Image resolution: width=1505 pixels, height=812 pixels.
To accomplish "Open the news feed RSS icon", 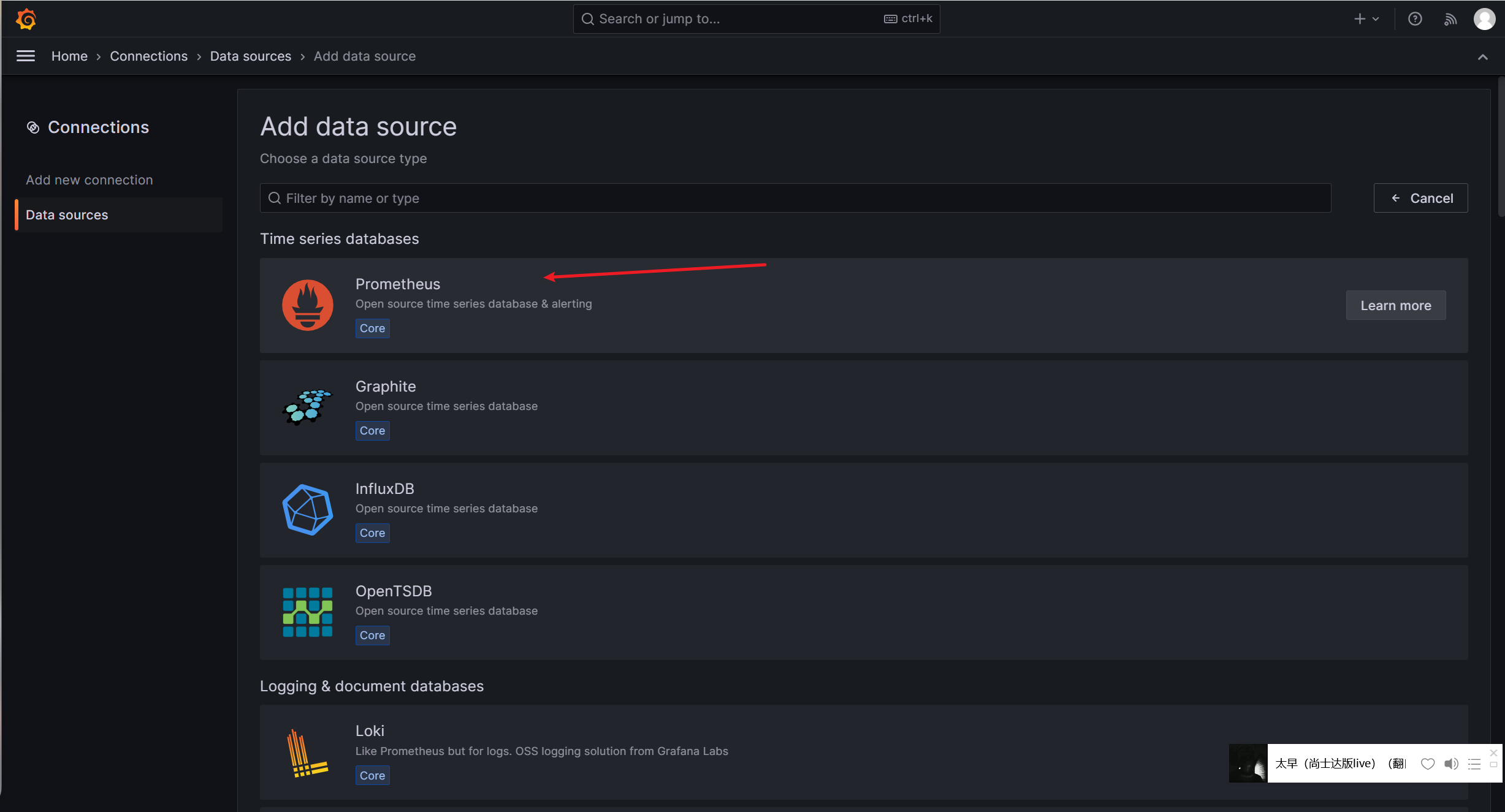I will pyautogui.click(x=1450, y=19).
